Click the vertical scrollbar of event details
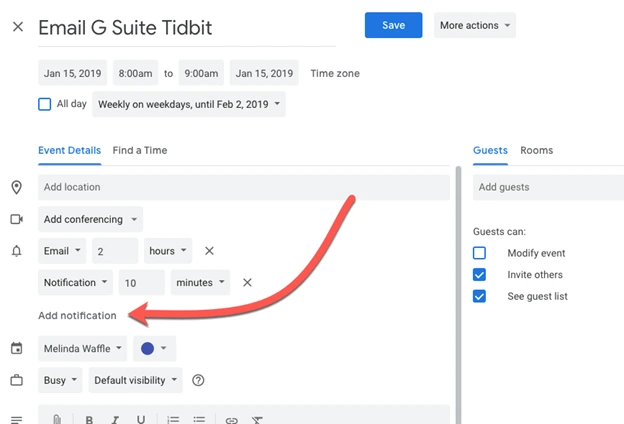This screenshot has height=424, width=624. click(458, 295)
